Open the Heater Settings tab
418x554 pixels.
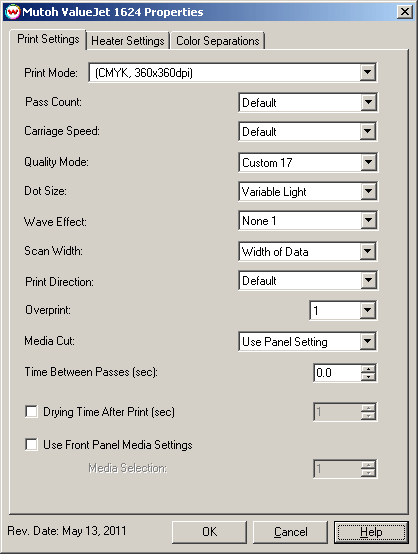(128, 41)
